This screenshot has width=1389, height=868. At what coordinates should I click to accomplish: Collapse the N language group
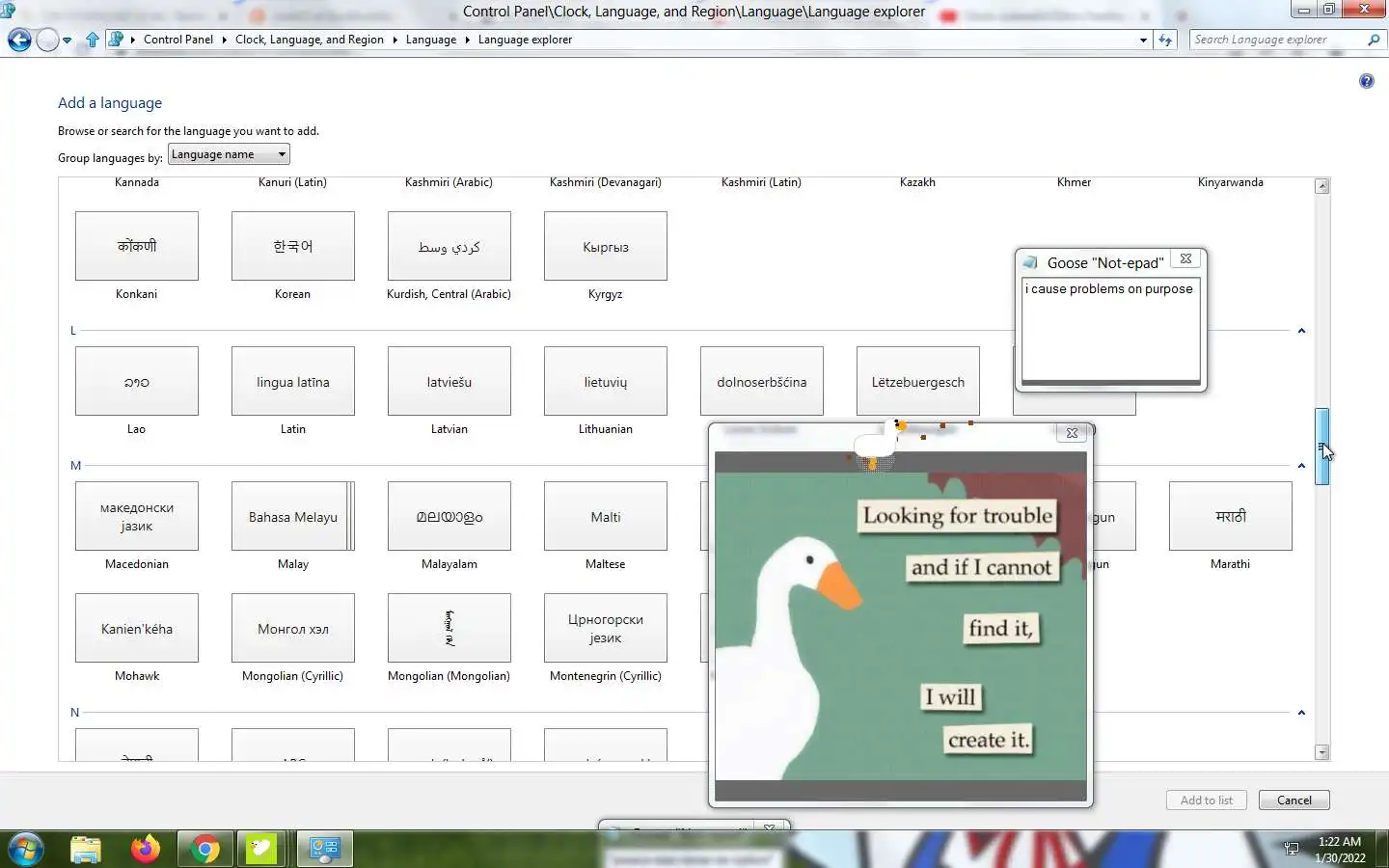tap(1301, 713)
